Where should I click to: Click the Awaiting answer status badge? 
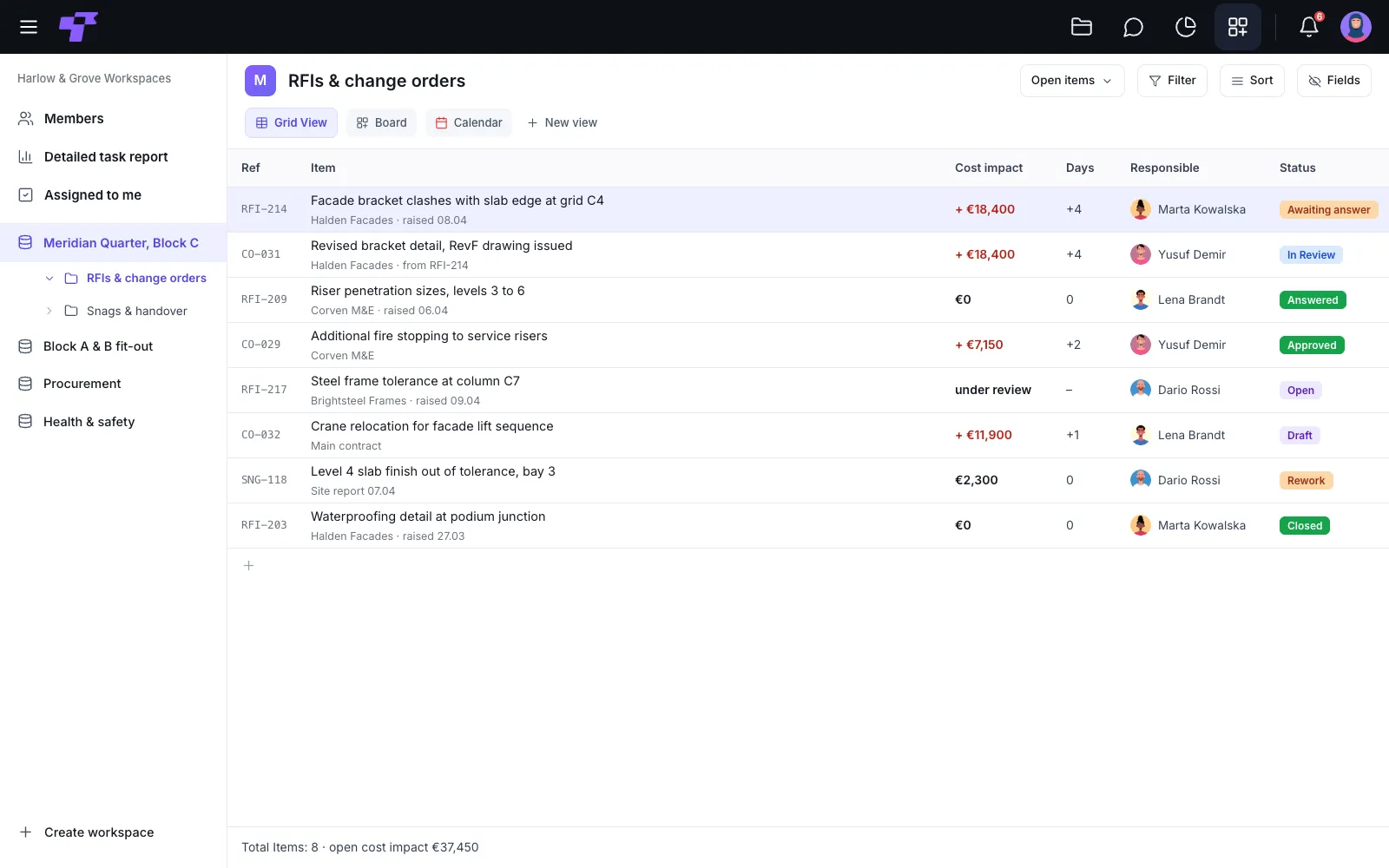click(1328, 210)
